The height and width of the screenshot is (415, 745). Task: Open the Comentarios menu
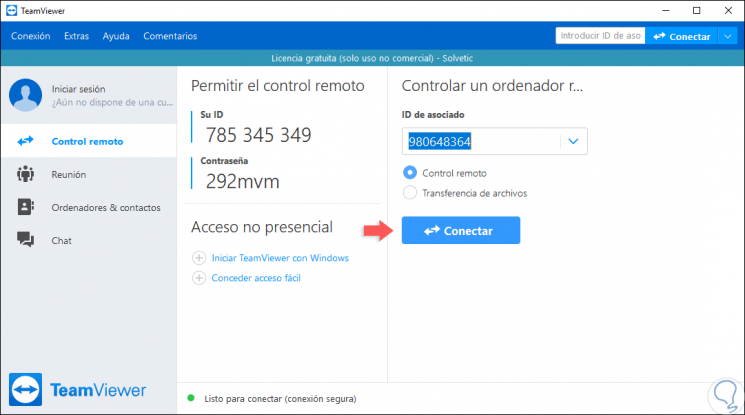pyautogui.click(x=170, y=36)
